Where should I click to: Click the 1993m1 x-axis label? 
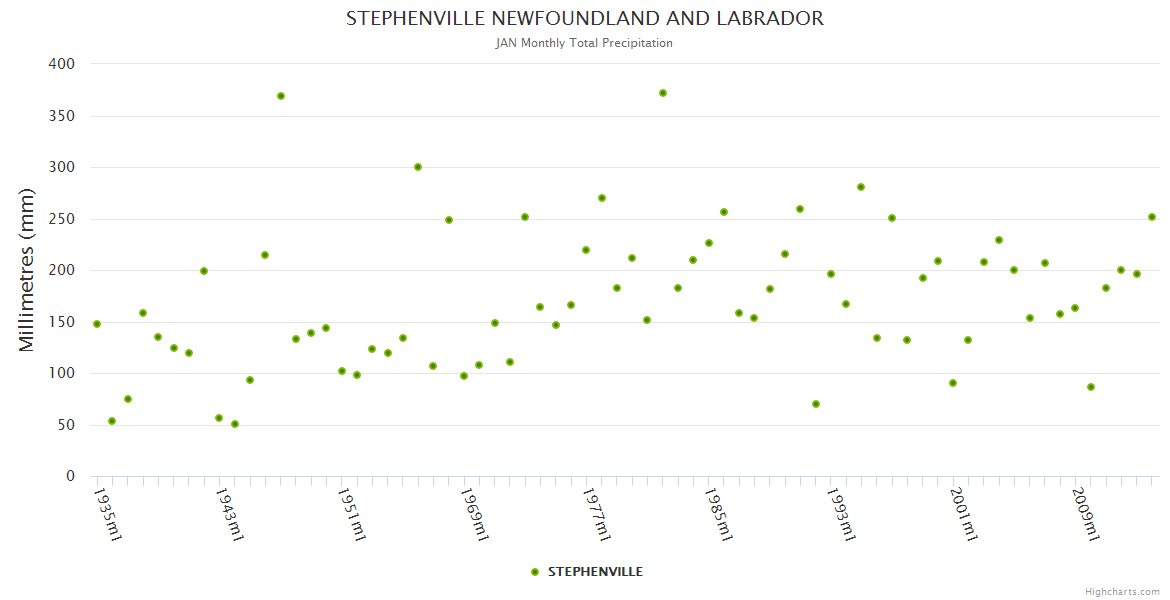842,514
